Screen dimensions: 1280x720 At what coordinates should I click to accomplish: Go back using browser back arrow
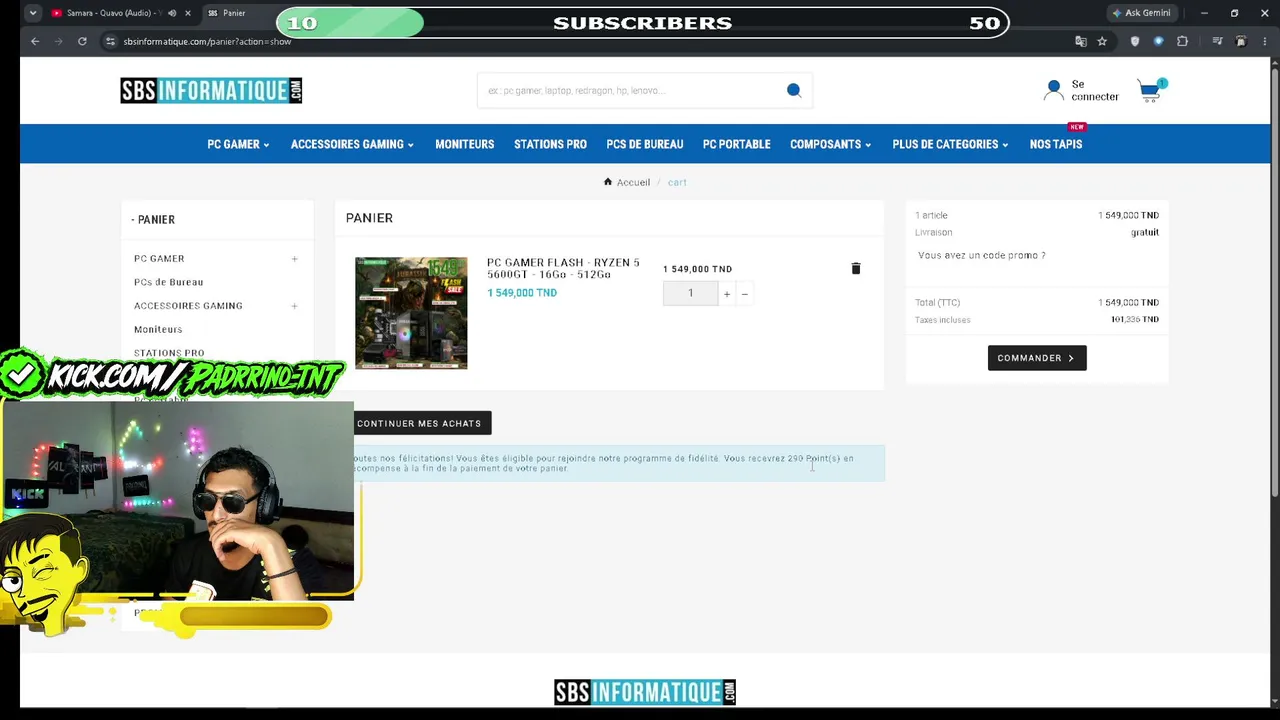point(35,41)
